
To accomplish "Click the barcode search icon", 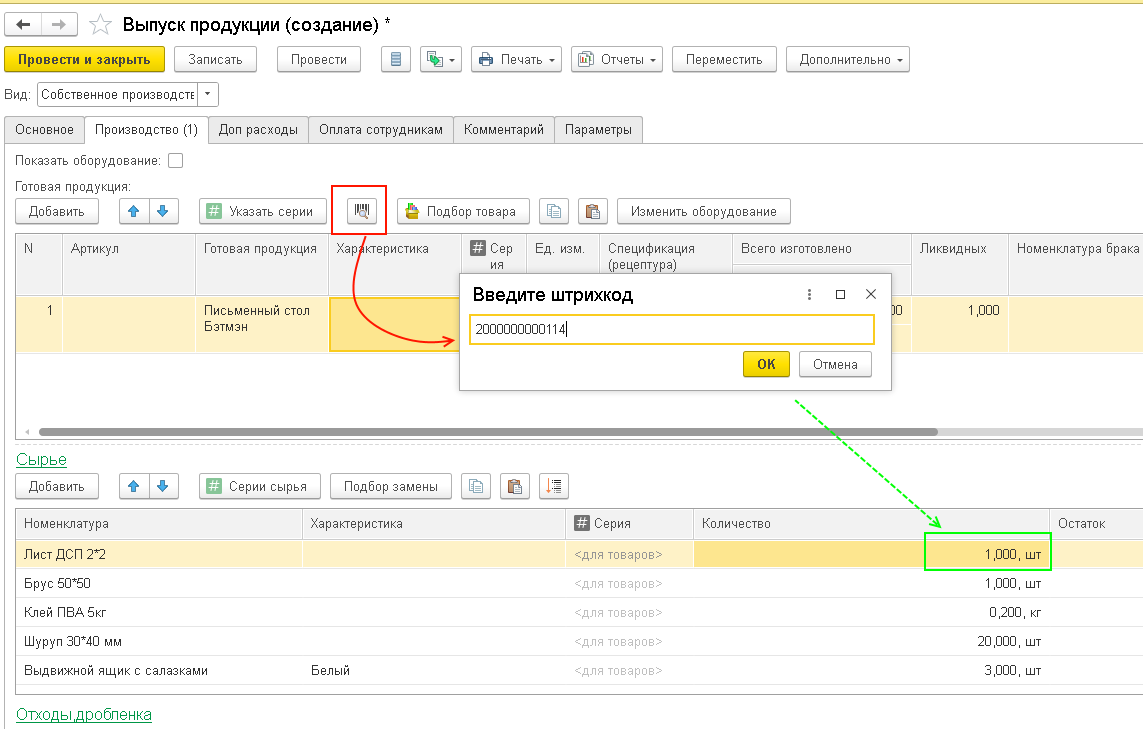I will (x=360, y=211).
